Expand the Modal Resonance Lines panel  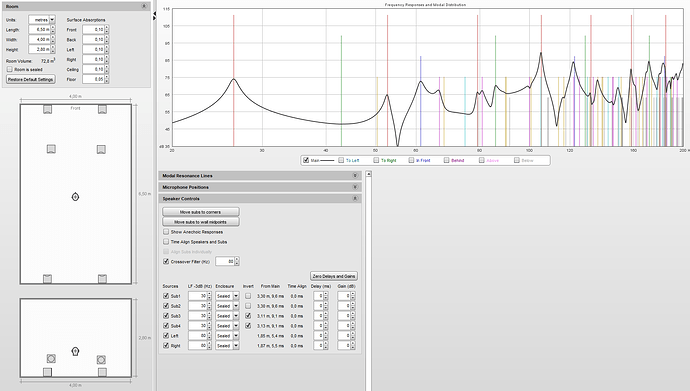point(355,175)
